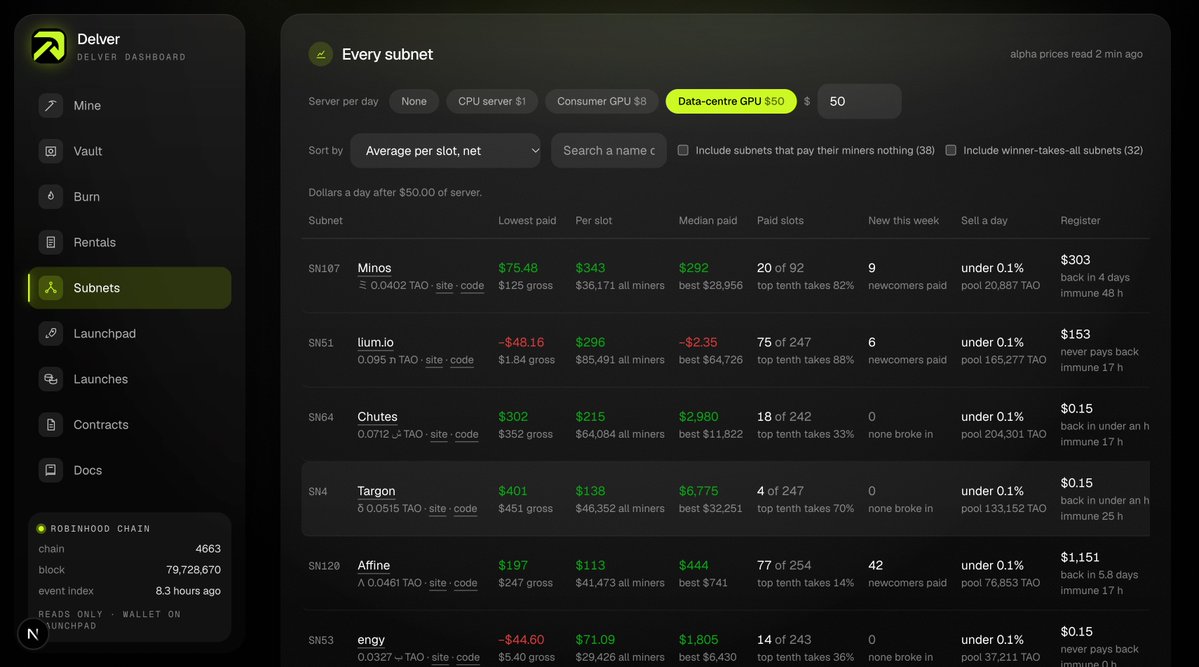Open the Burn menu item
Viewport: 1199px width, 667px height.
pos(129,197)
